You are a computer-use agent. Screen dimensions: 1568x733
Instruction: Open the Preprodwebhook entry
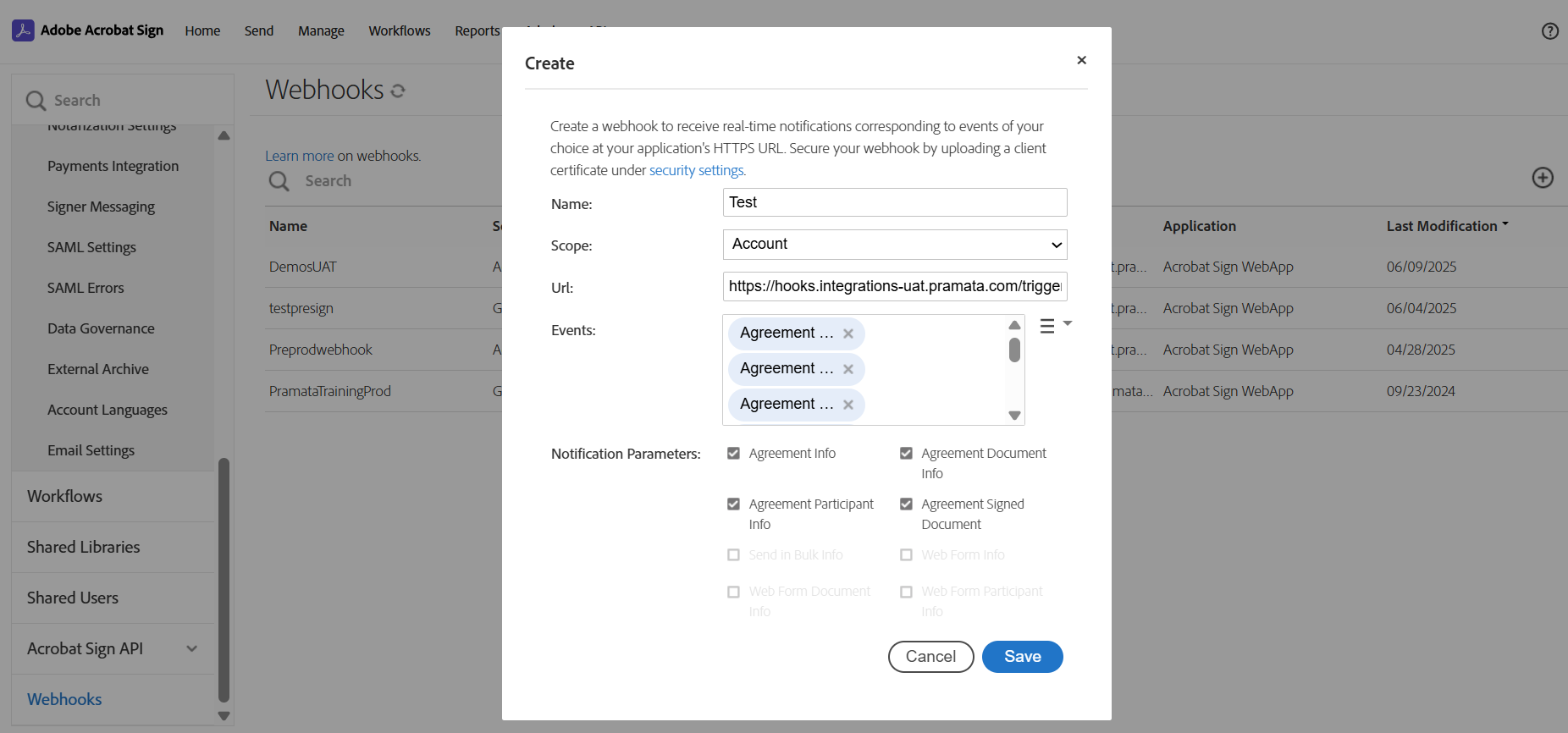pyautogui.click(x=321, y=350)
